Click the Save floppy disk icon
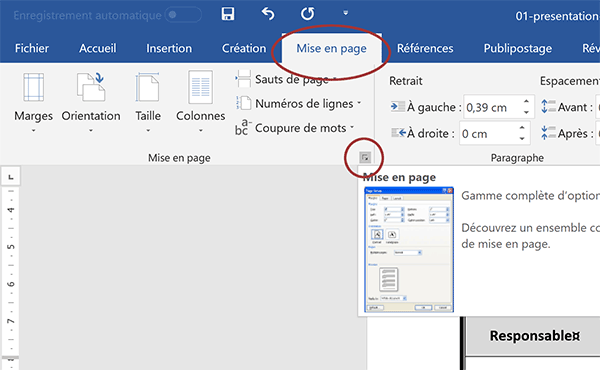Screen dimensions: 600x370 [228, 14]
